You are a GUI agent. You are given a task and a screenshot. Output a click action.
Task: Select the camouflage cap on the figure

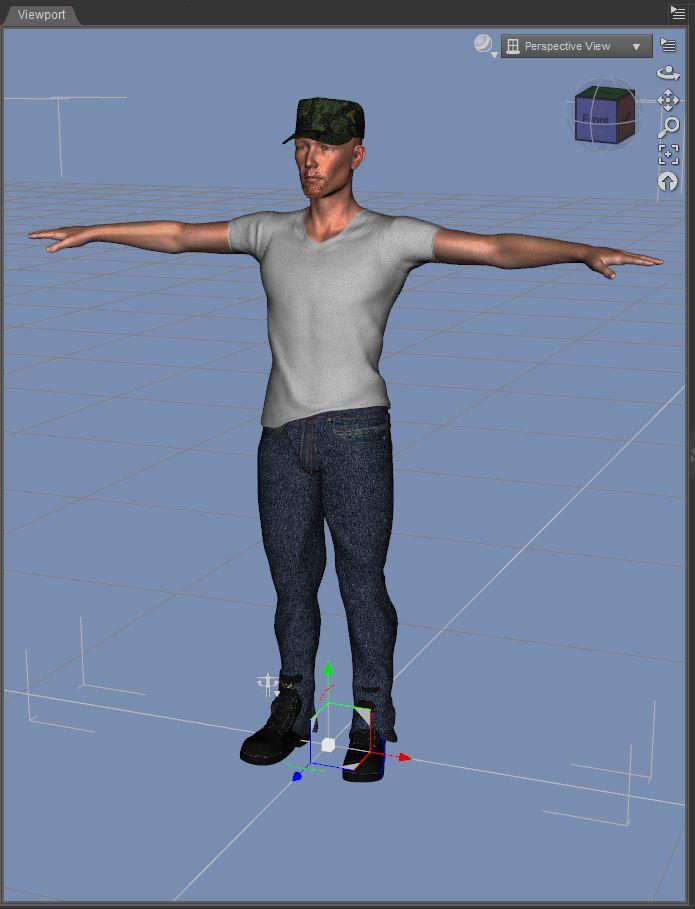click(328, 119)
